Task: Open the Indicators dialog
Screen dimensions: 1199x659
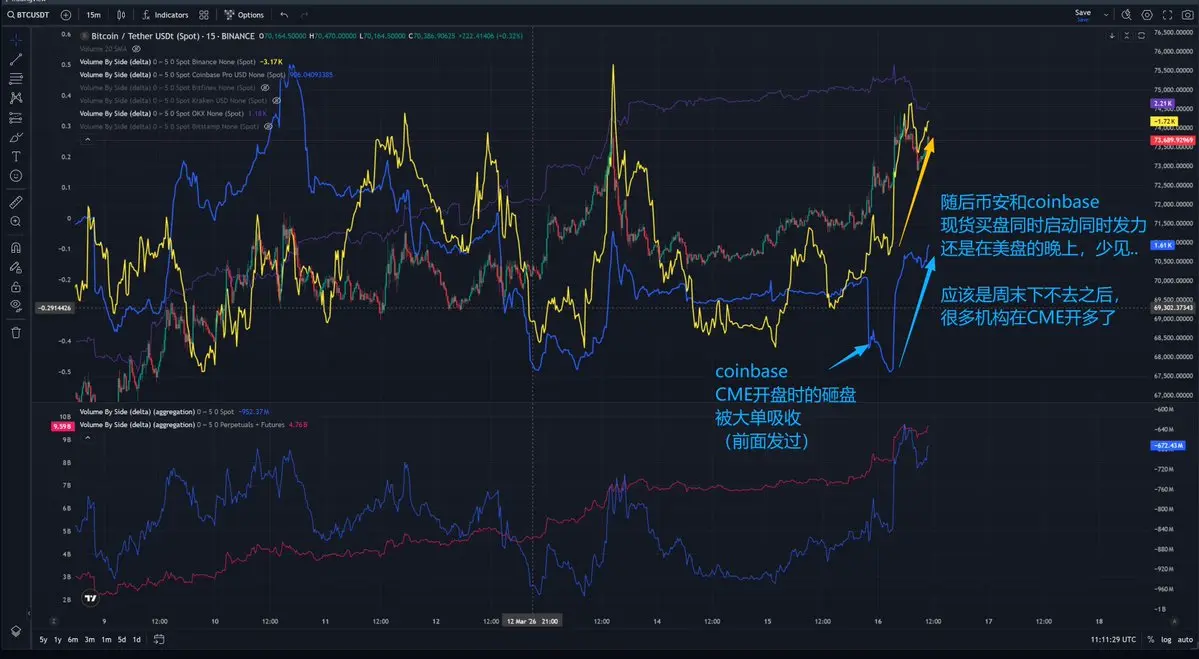Action: [x=165, y=15]
